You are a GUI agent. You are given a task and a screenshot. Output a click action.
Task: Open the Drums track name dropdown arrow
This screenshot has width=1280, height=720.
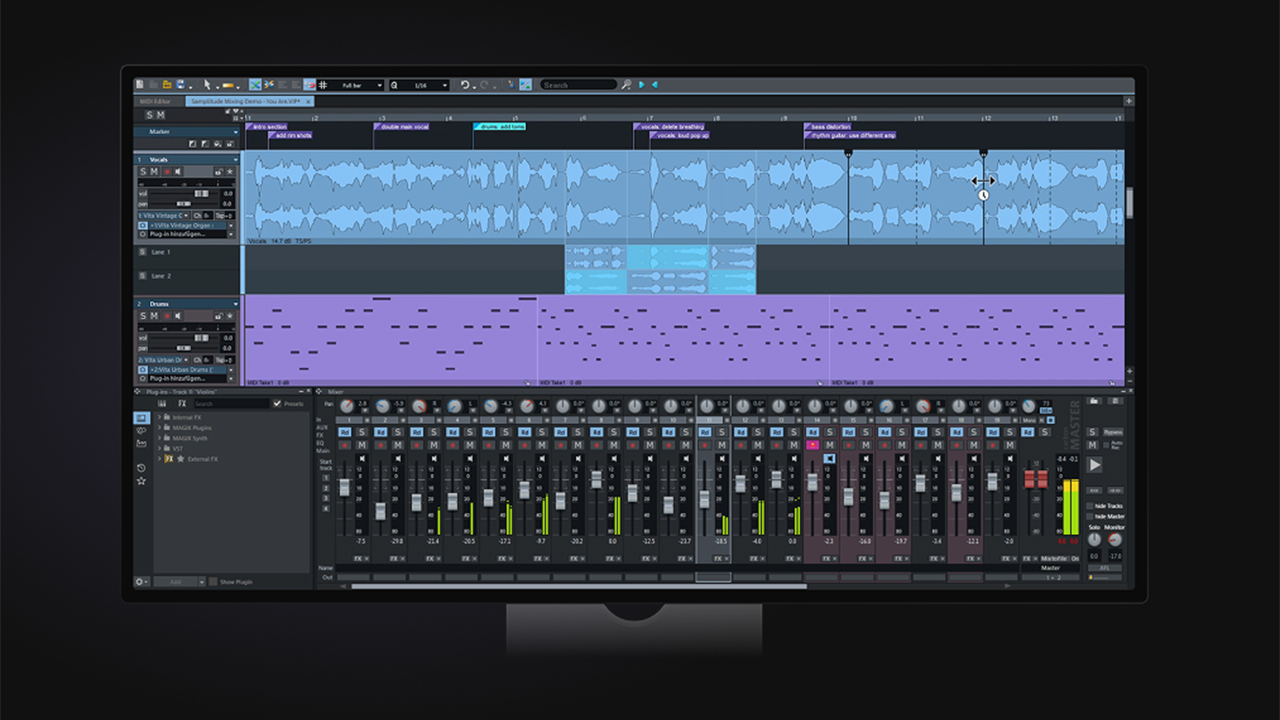(x=236, y=304)
